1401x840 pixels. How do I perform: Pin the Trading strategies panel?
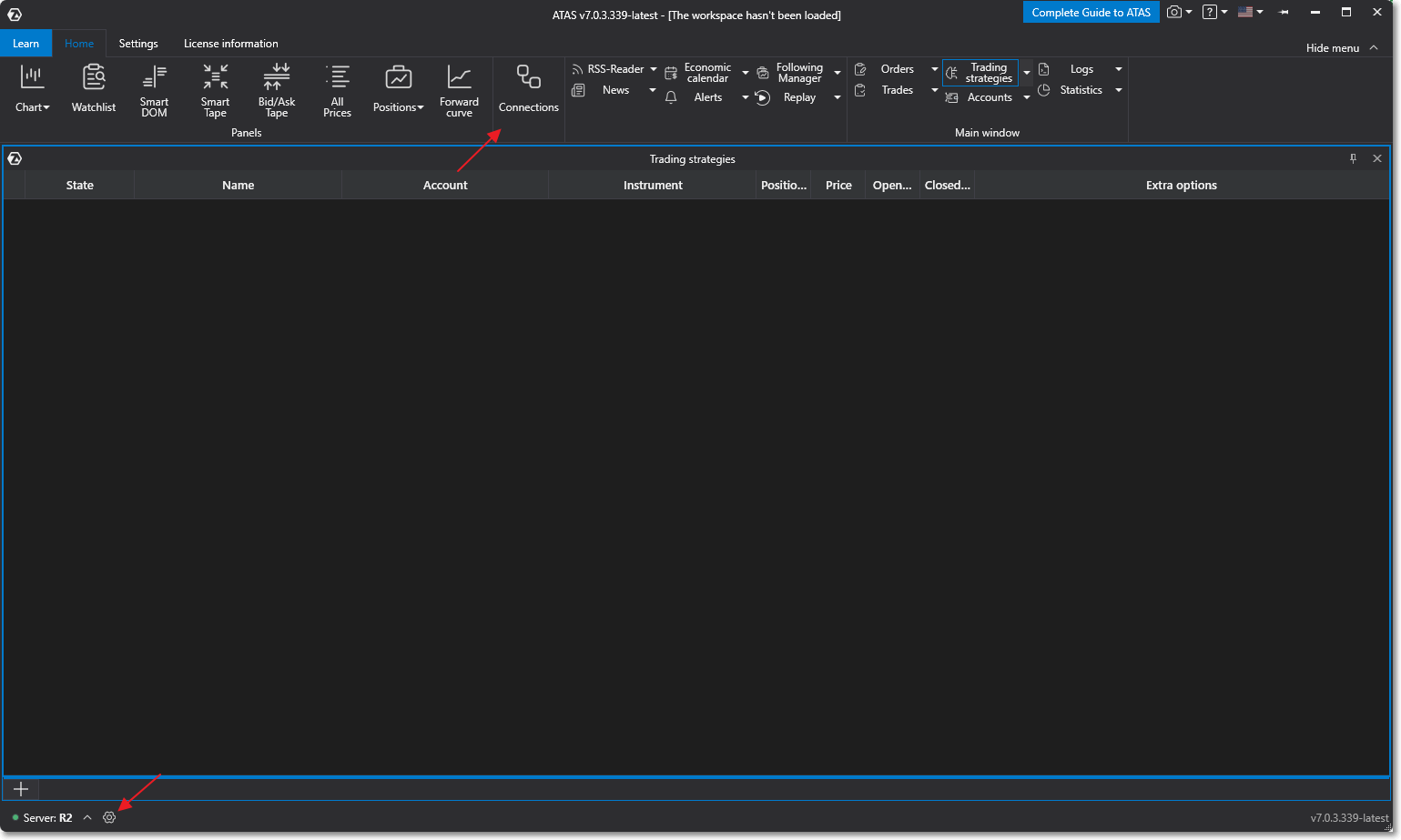pos(1353,158)
